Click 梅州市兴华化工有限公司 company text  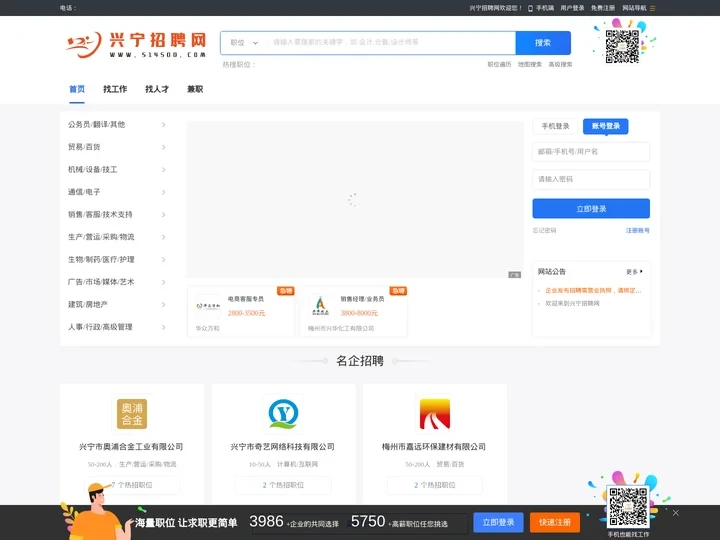pyautogui.click(x=341, y=328)
